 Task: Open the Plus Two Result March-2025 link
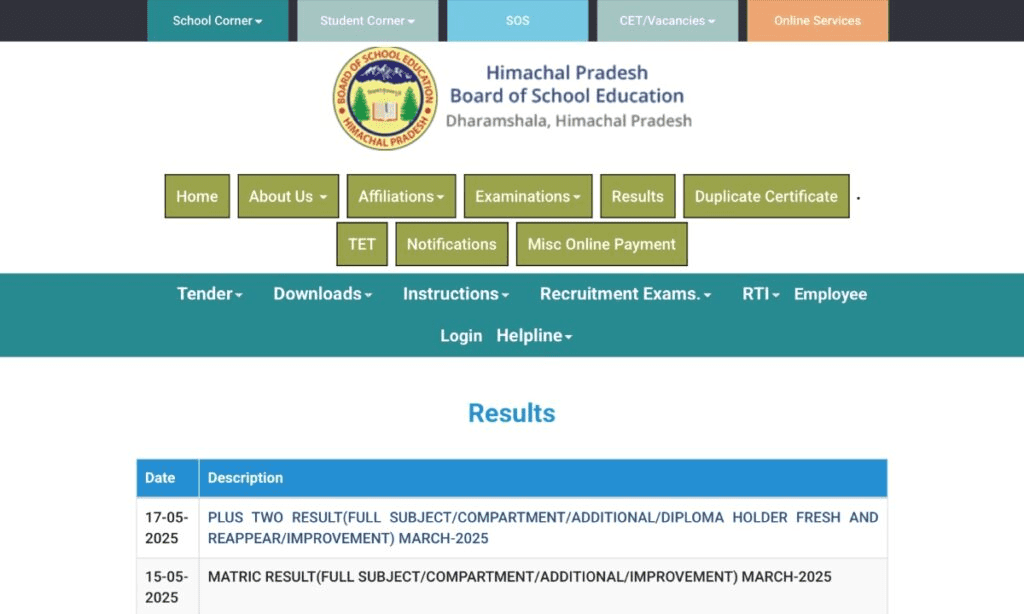[543, 528]
